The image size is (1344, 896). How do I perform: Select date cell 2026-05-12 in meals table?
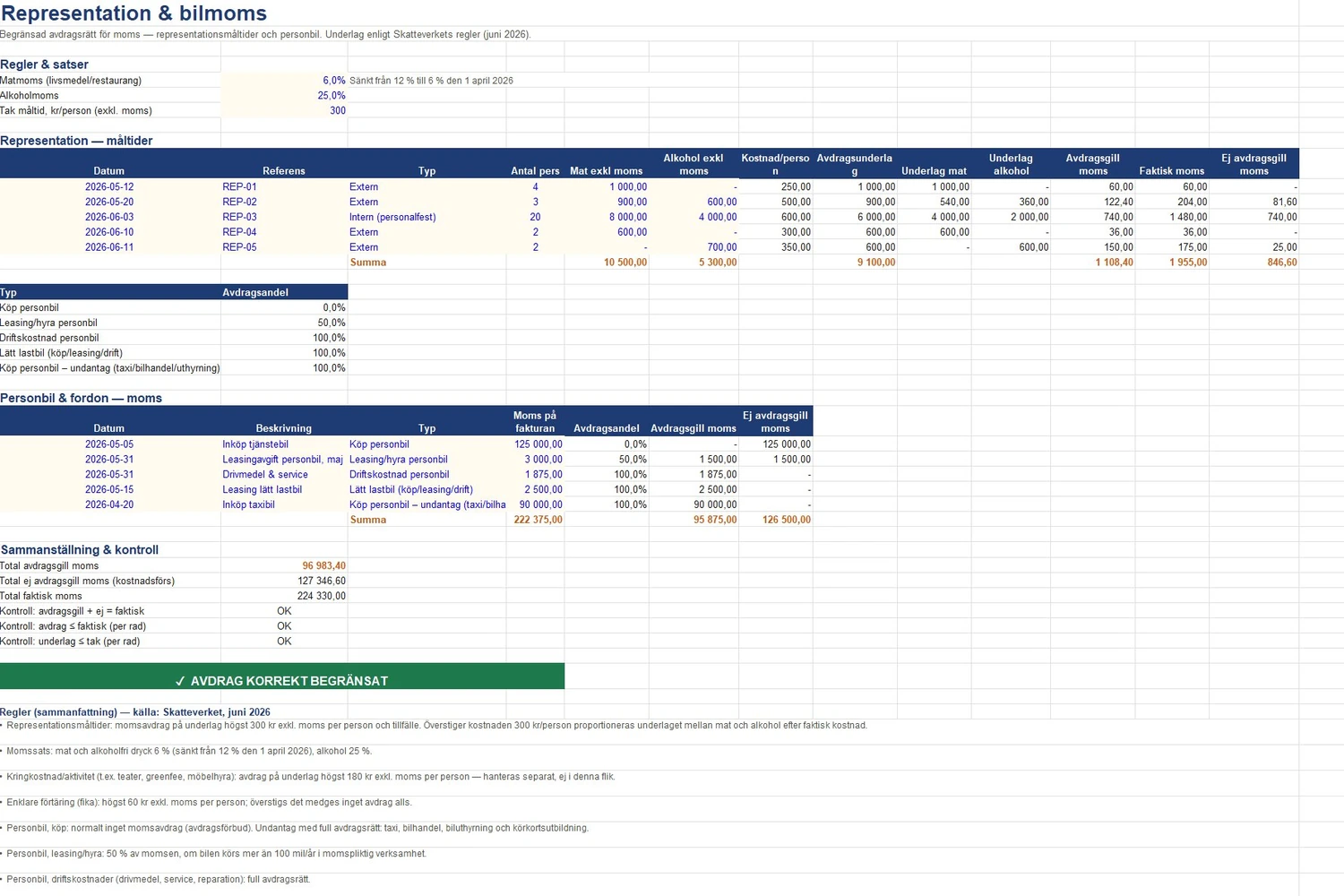pos(109,186)
